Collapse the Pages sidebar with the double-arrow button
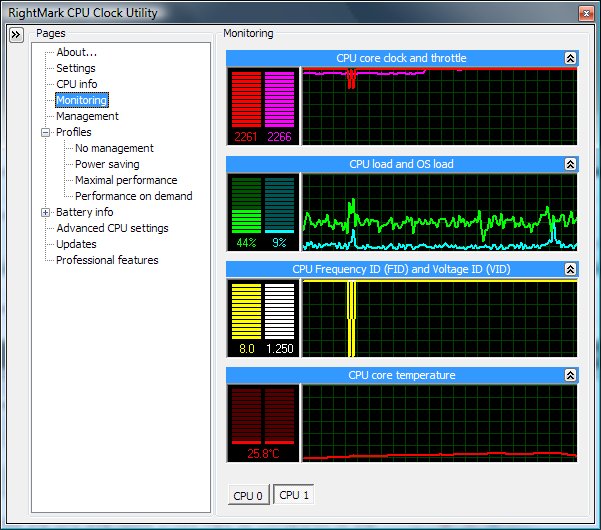This screenshot has height=530, width=601. click(16, 35)
